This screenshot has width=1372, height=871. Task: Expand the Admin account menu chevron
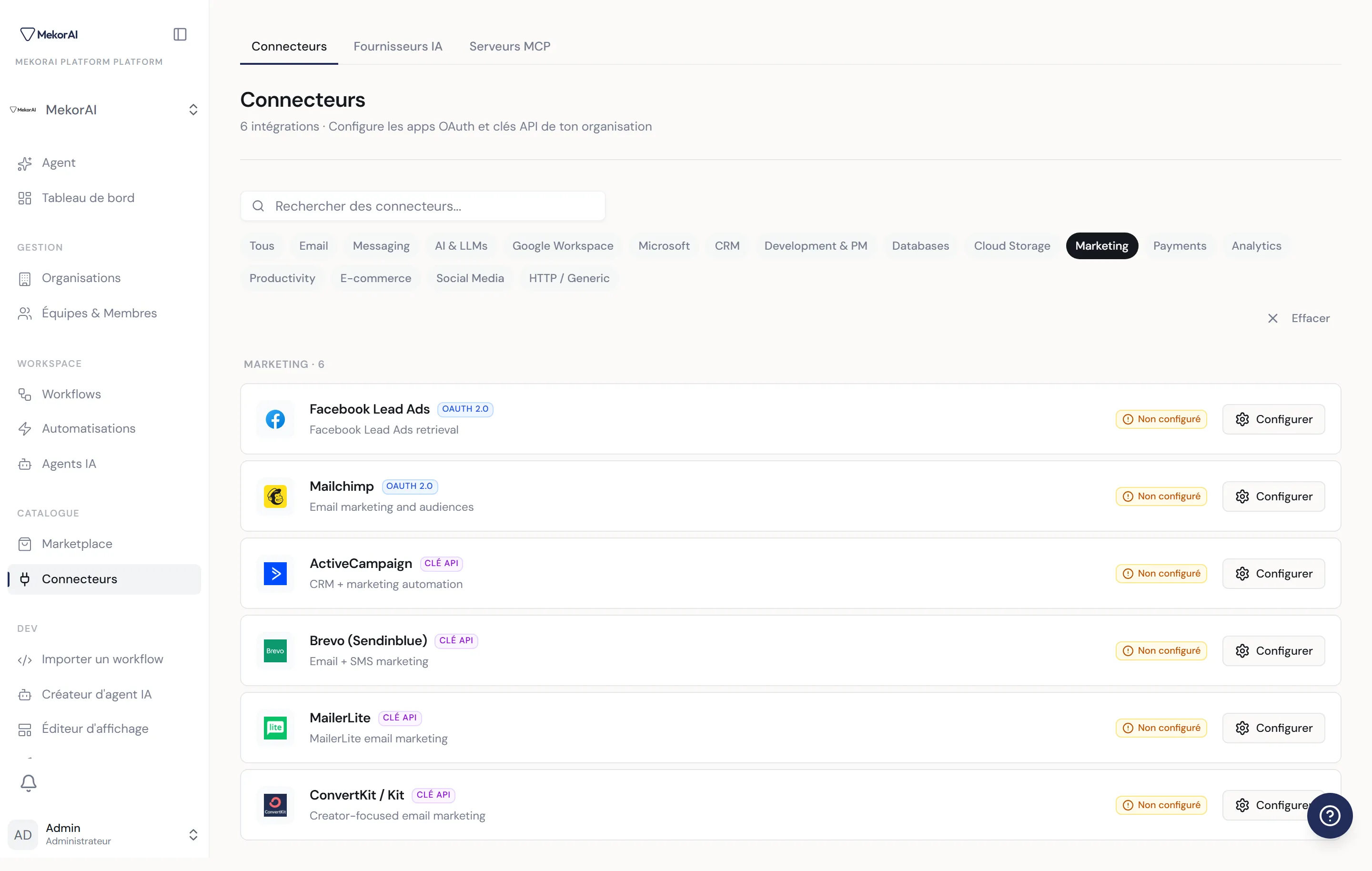193,834
